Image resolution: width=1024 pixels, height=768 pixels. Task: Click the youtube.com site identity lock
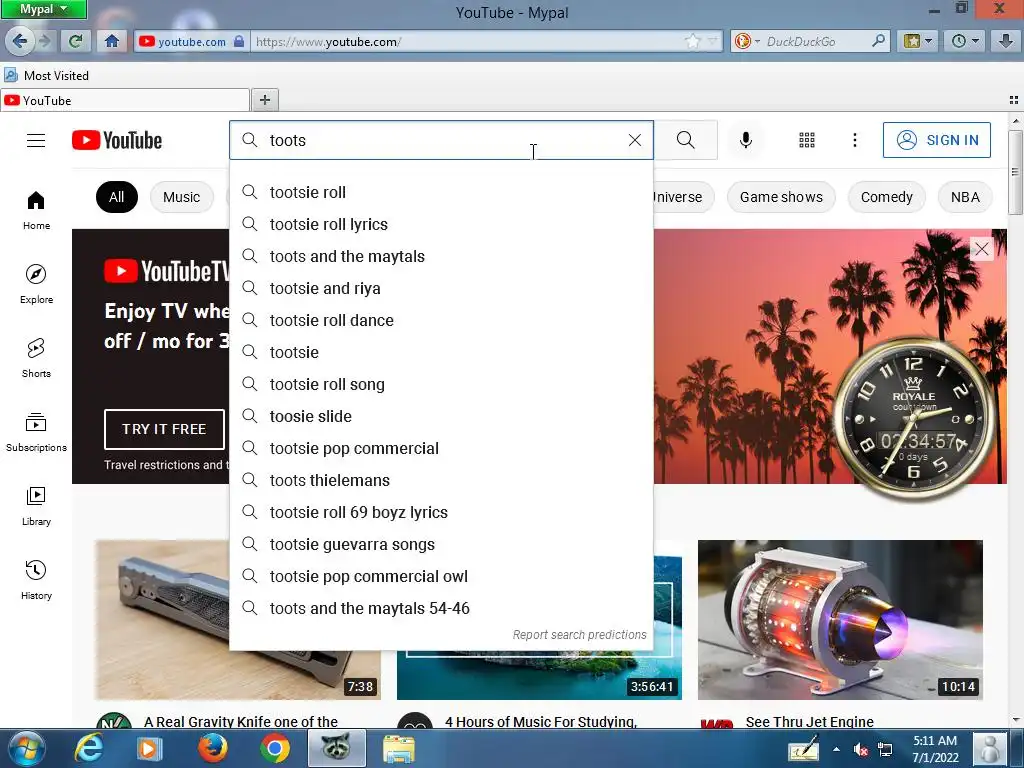click(191, 41)
